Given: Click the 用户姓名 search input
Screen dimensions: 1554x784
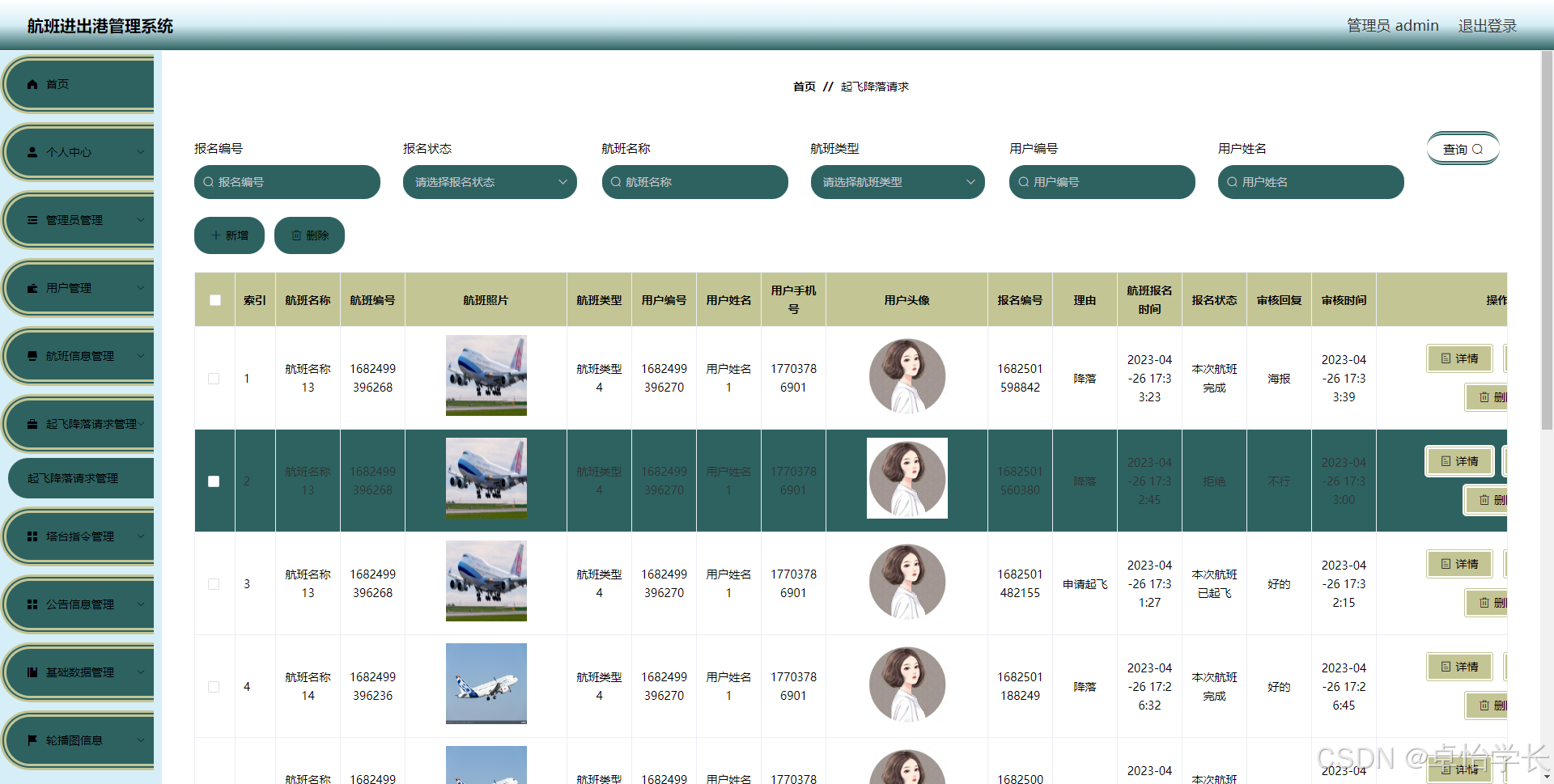Looking at the screenshot, I should click(x=1311, y=182).
